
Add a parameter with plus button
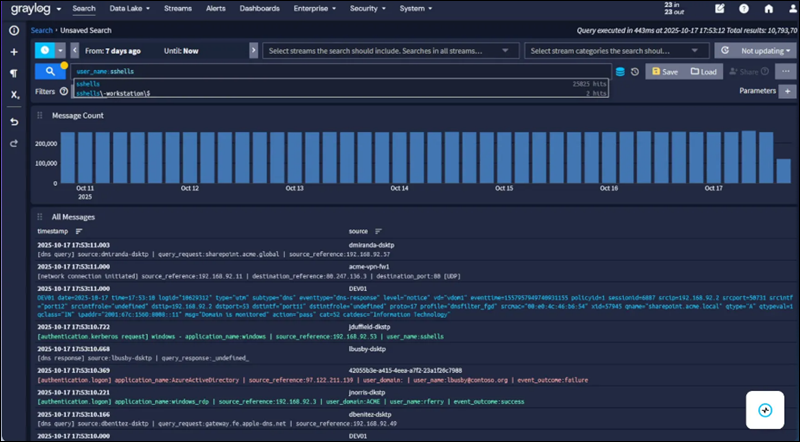tap(787, 91)
